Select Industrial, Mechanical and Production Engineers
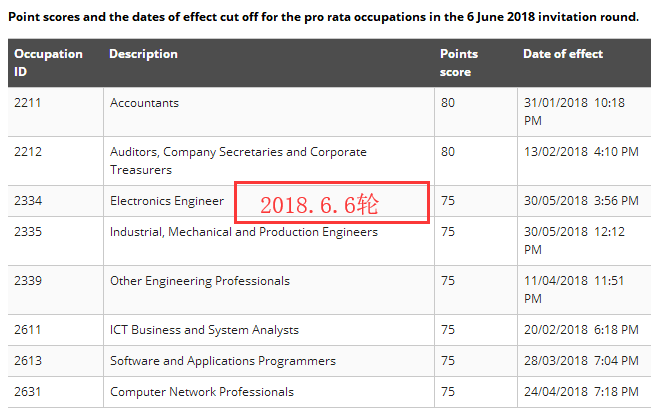 (x=244, y=232)
